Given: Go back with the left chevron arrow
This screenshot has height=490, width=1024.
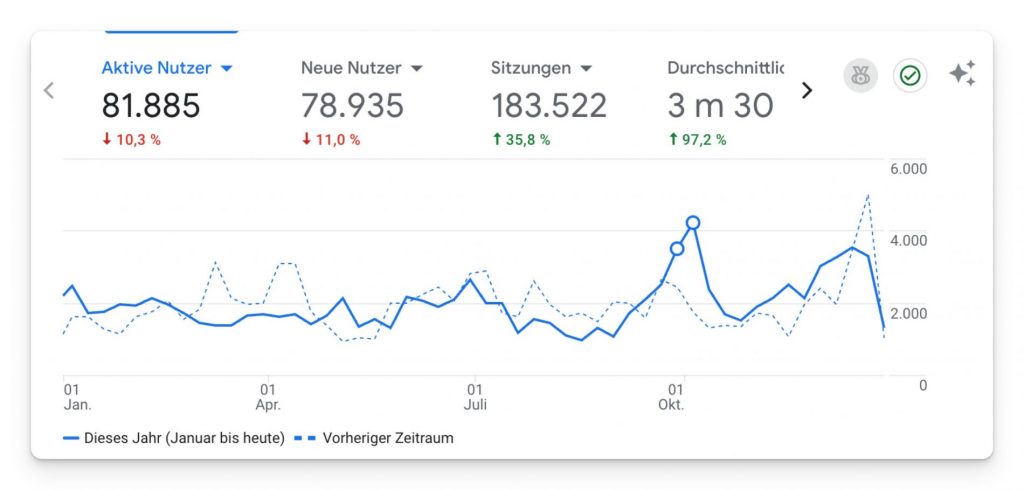Looking at the screenshot, I should pyautogui.click(x=49, y=90).
